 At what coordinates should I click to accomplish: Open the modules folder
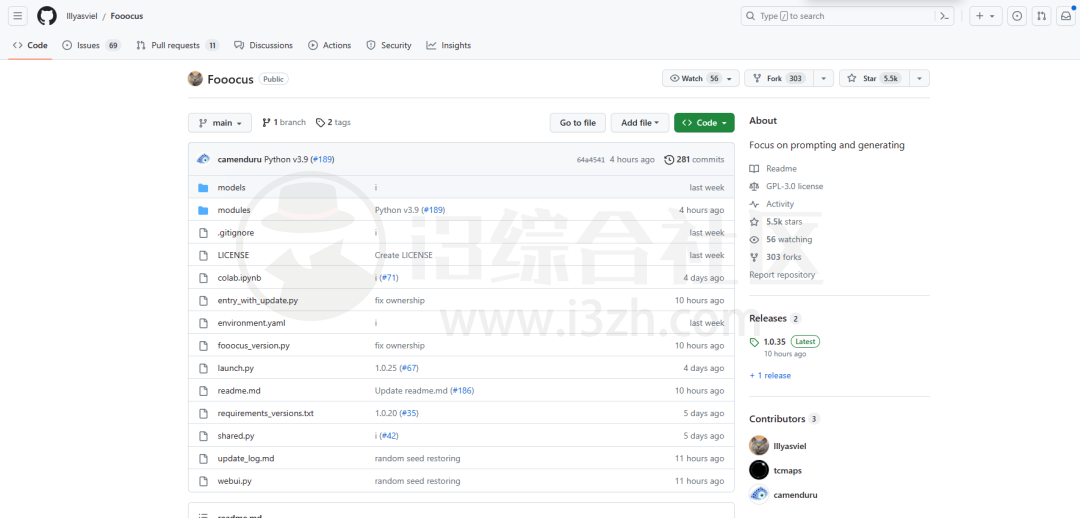pyautogui.click(x=234, y=210)
